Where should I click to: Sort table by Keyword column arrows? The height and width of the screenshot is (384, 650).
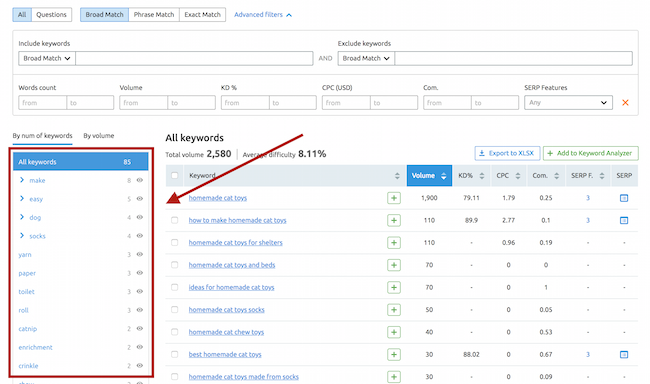pos(397,176)
